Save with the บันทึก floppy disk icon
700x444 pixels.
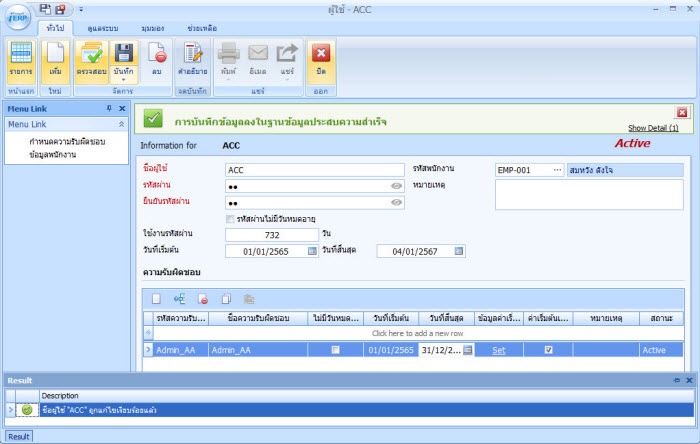click(x=124, y=54)
